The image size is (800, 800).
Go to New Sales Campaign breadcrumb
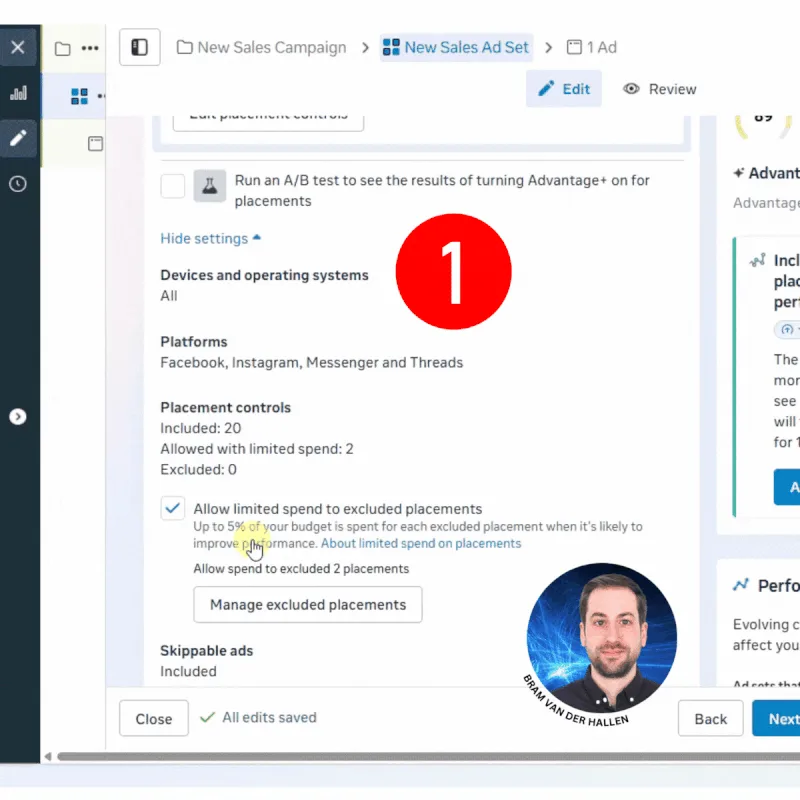click(262, 47)
